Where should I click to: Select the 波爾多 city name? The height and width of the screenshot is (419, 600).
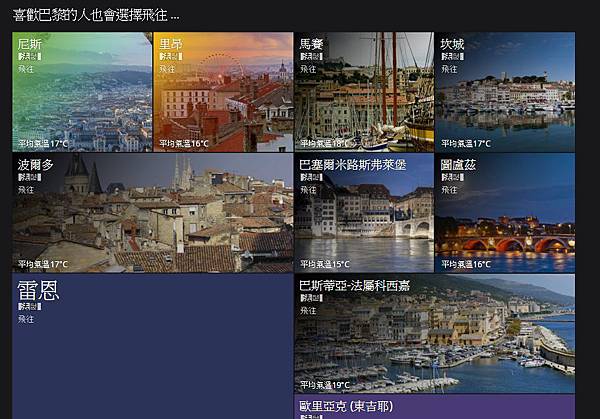click(x=36, y=165)
